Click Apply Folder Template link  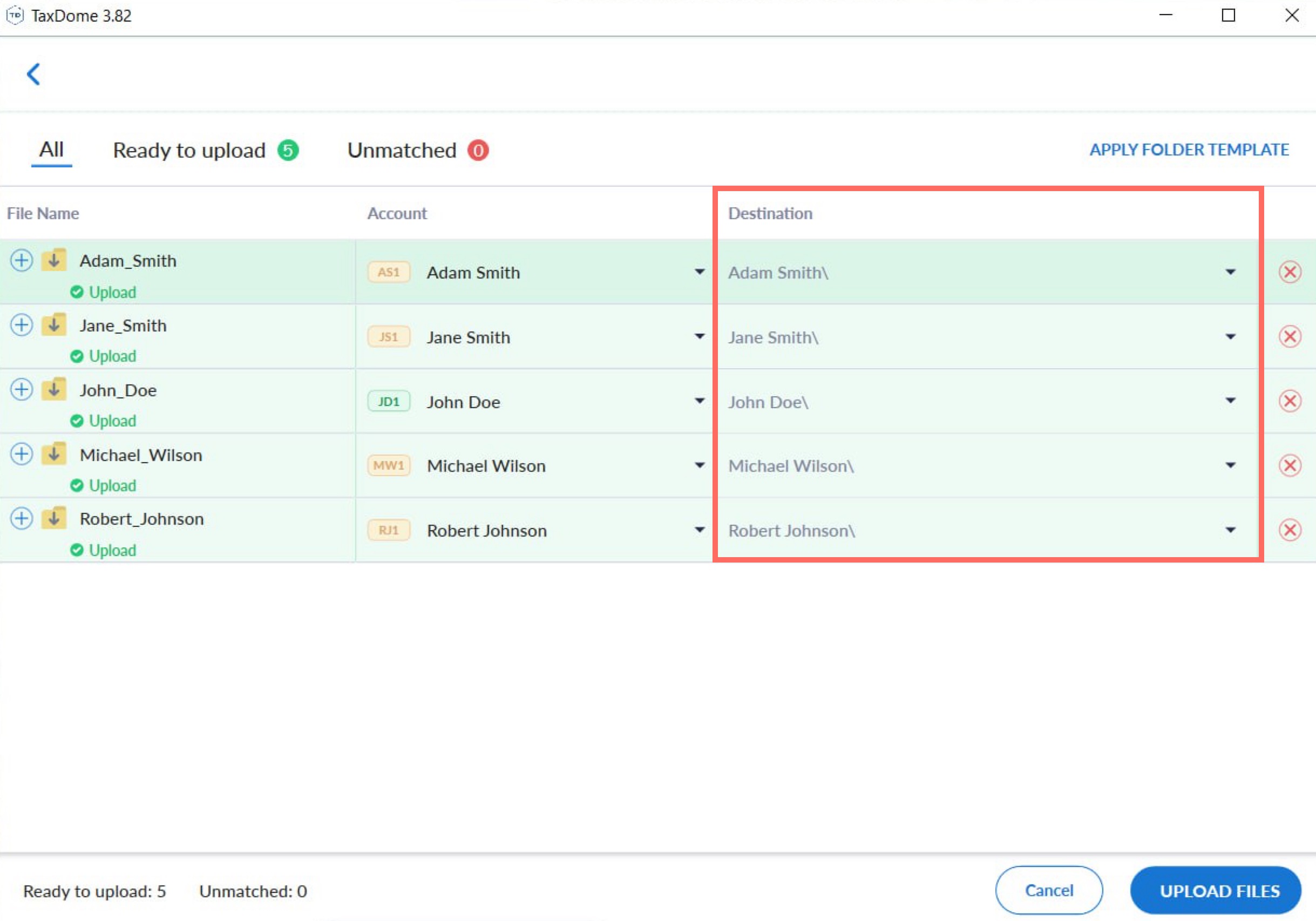[x=1189, y=150]
